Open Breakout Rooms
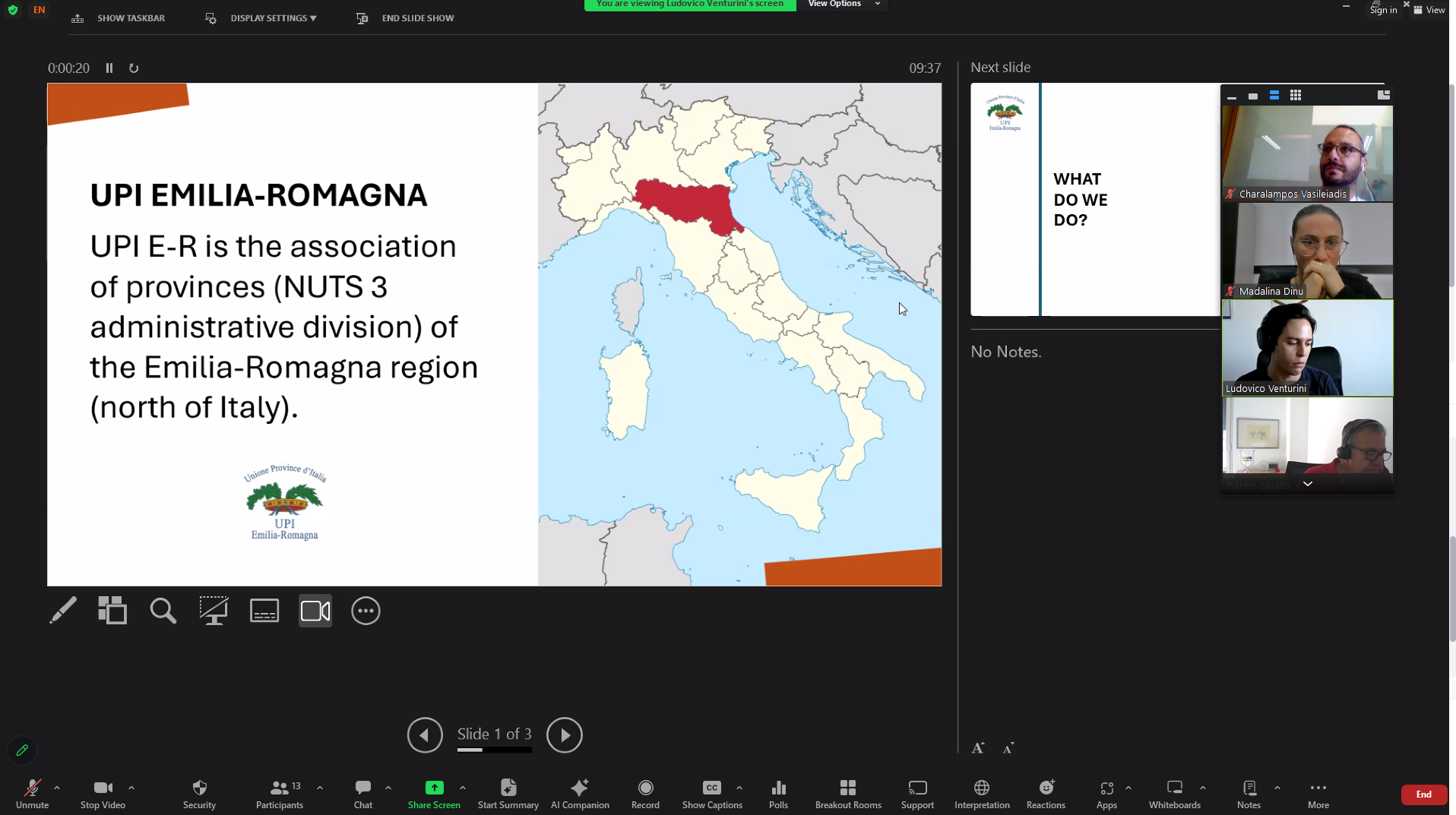Viewport: 1456px width, 815px height. point(848,794)
